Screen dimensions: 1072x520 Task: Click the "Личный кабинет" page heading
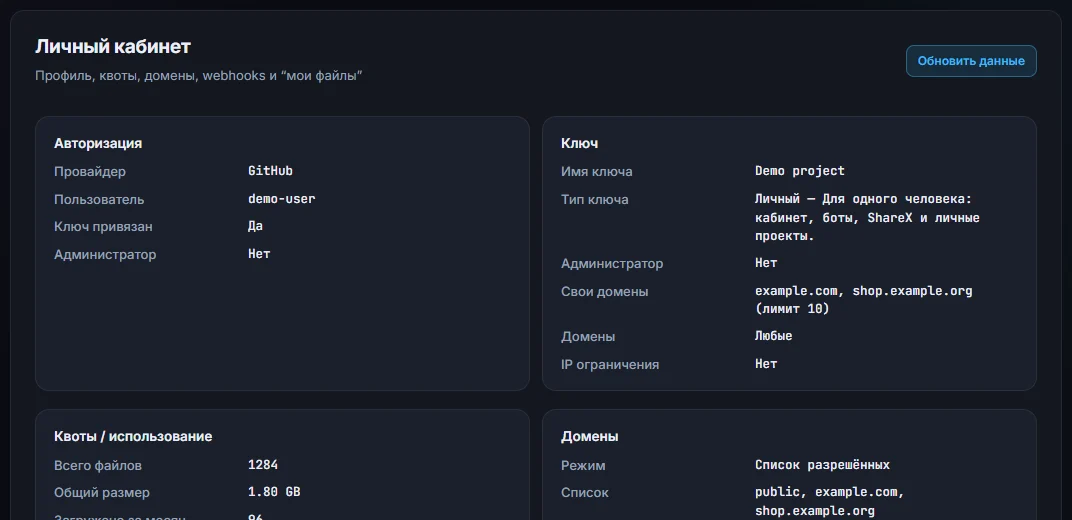[113, 46]
